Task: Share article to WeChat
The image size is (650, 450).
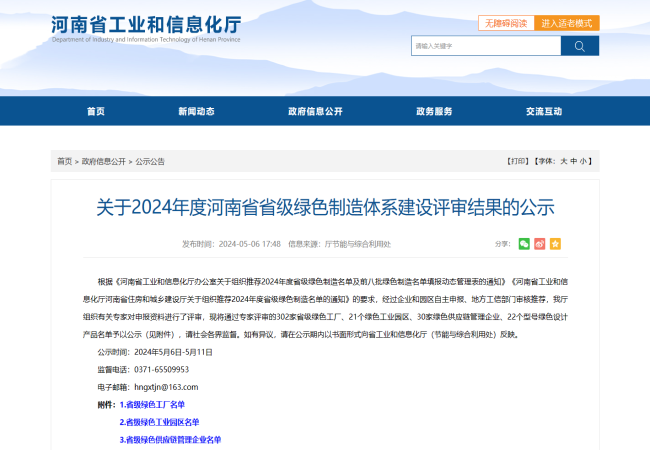Action: (524, 243)
